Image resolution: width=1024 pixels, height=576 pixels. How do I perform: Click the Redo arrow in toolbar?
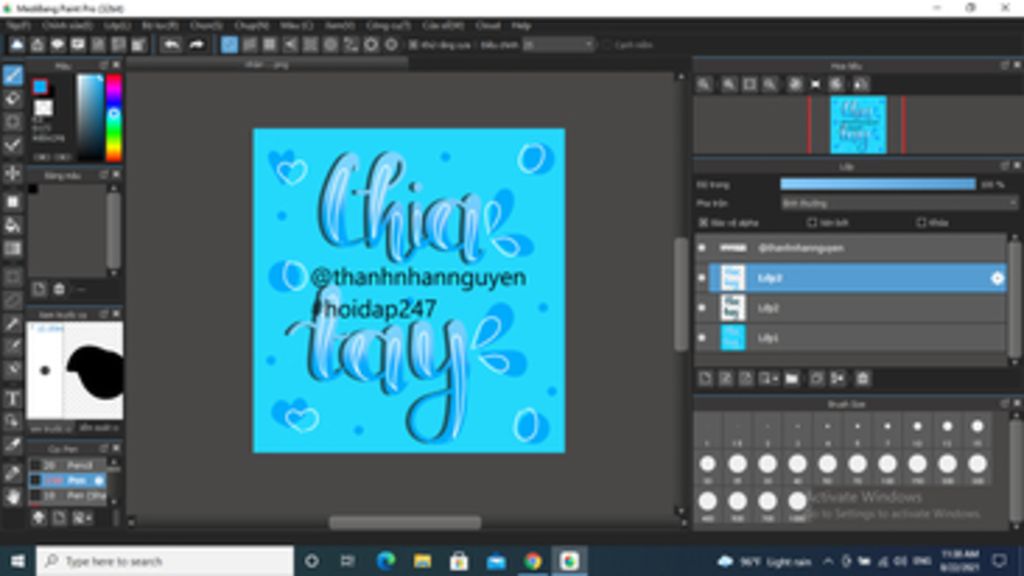click(196, 44)
